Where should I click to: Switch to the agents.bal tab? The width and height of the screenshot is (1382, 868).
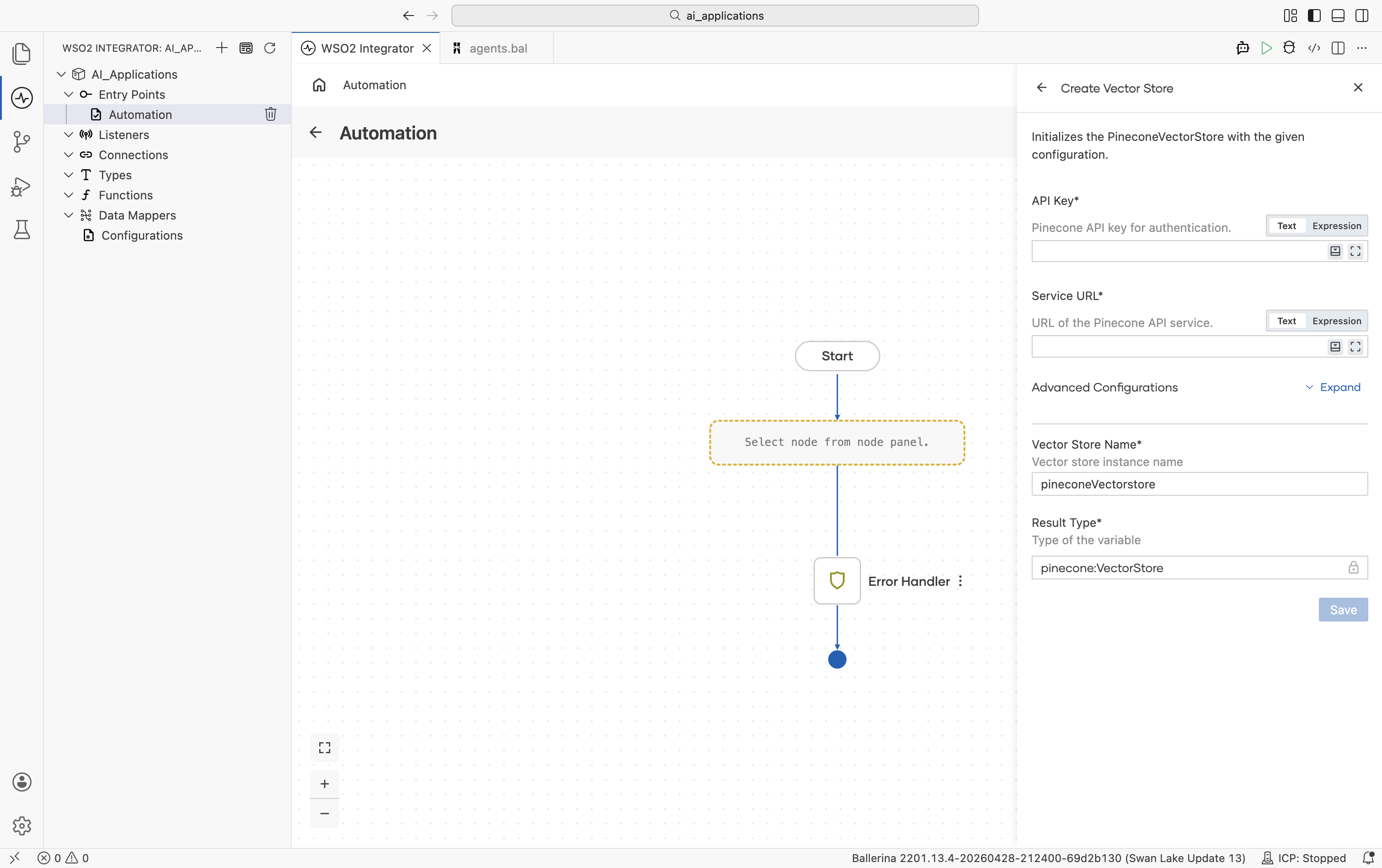pos(497,48)
